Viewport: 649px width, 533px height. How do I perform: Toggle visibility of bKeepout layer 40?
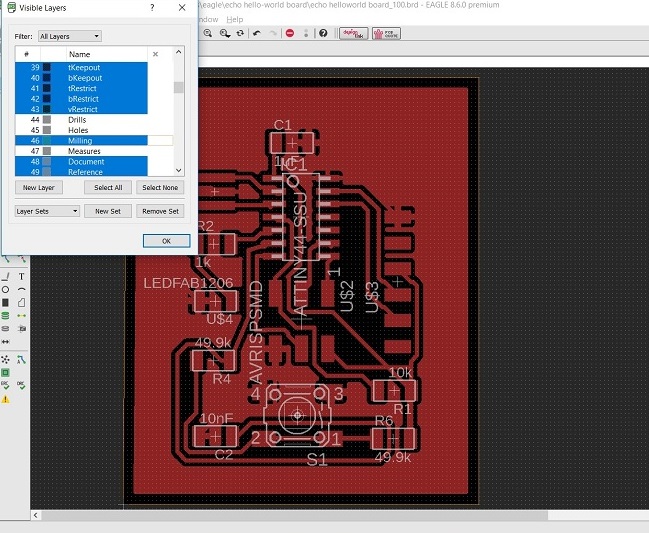coord(81,78)
